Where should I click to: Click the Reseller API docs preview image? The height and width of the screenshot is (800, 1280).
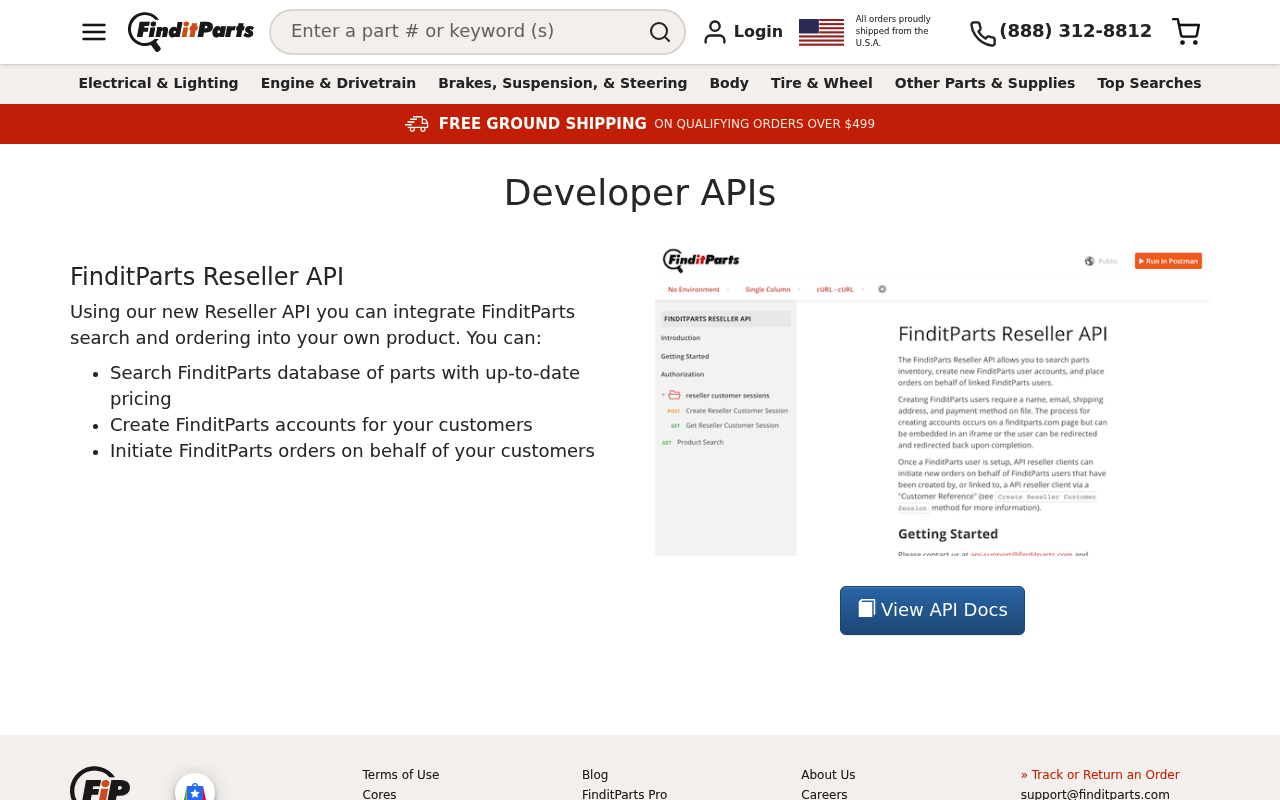point(932,401)
